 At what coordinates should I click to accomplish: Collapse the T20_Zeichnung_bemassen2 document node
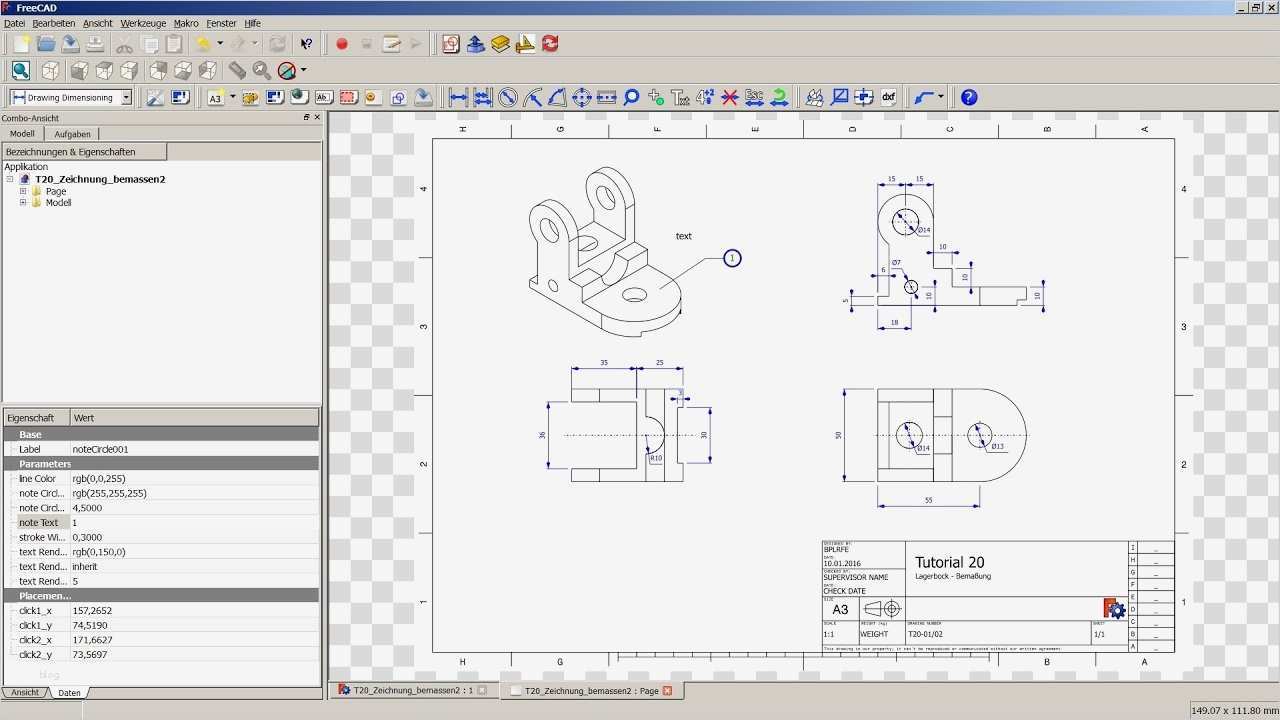[10, 180]
